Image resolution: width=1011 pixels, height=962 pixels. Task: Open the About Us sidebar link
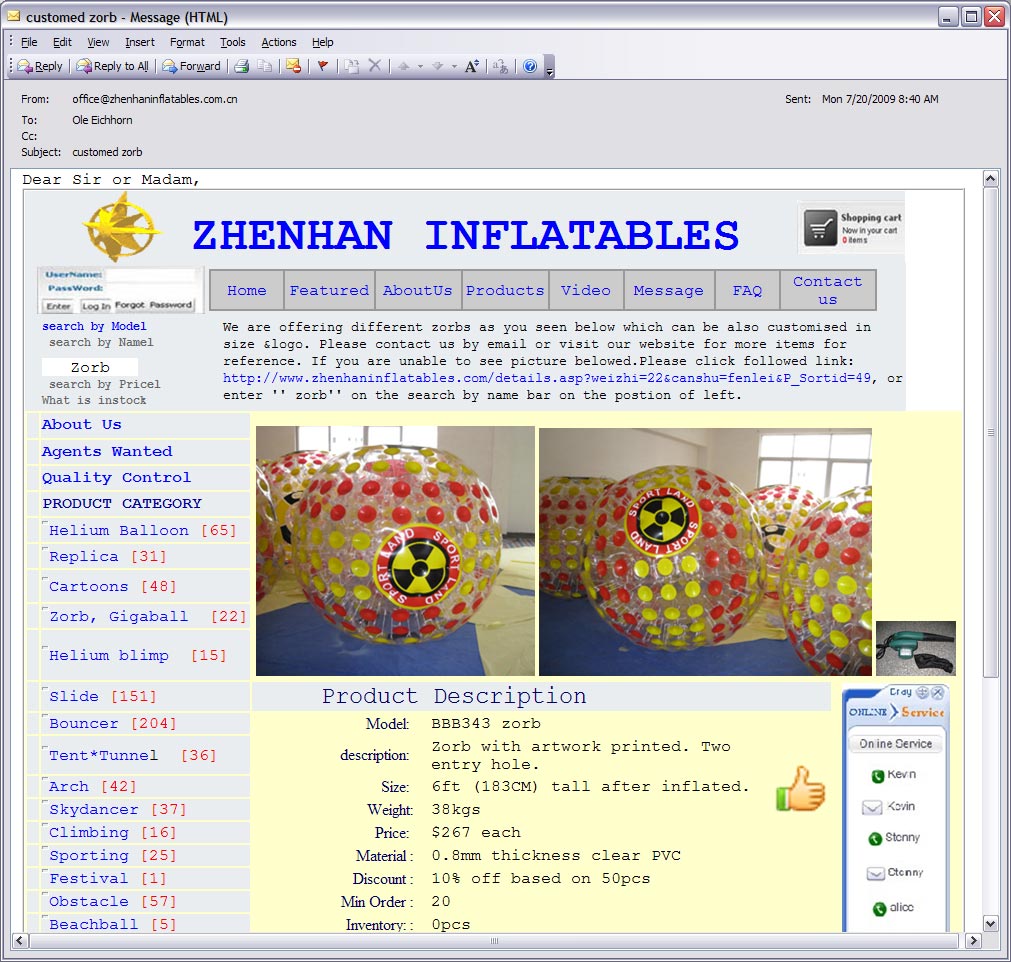coord(82,424)
